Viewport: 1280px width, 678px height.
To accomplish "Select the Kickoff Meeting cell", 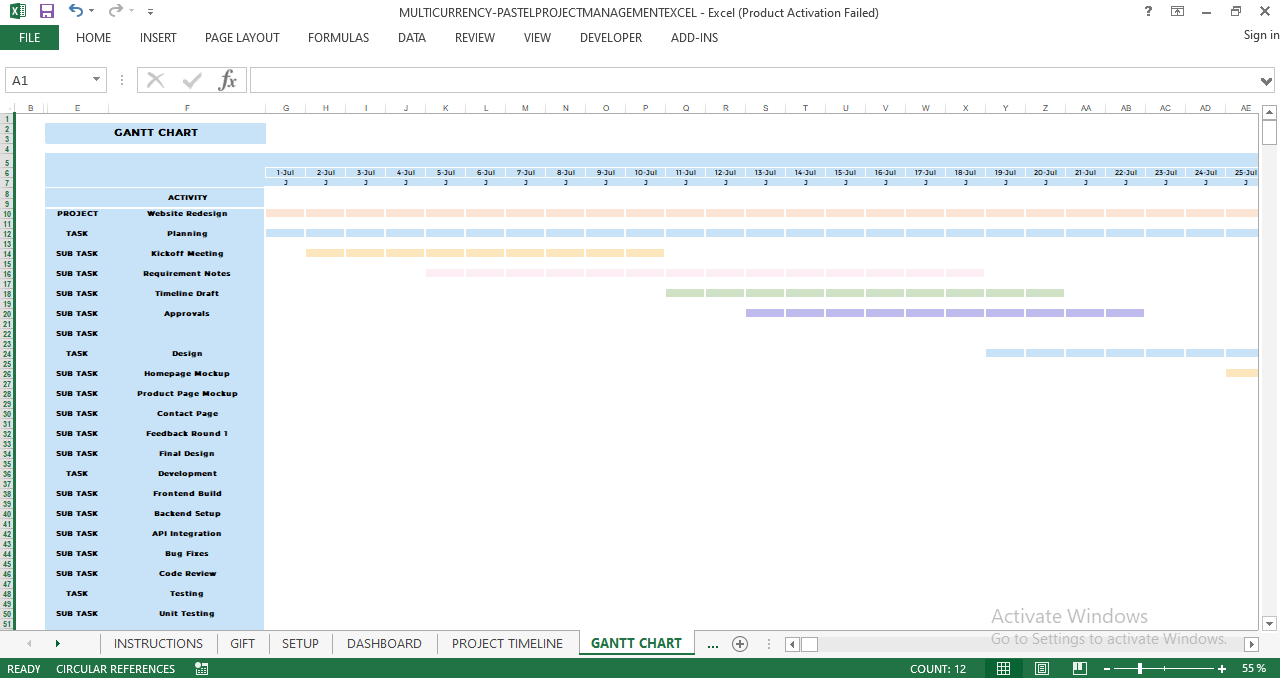I will (x=187, y=253).
